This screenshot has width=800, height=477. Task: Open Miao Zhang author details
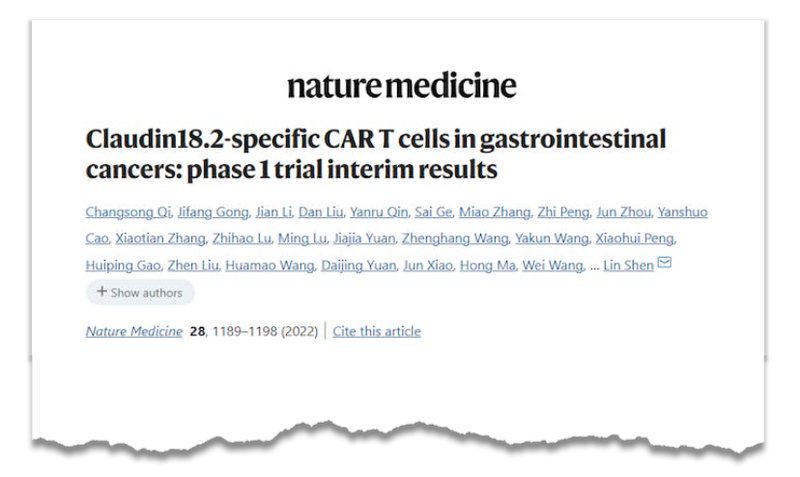click(494, 212)
